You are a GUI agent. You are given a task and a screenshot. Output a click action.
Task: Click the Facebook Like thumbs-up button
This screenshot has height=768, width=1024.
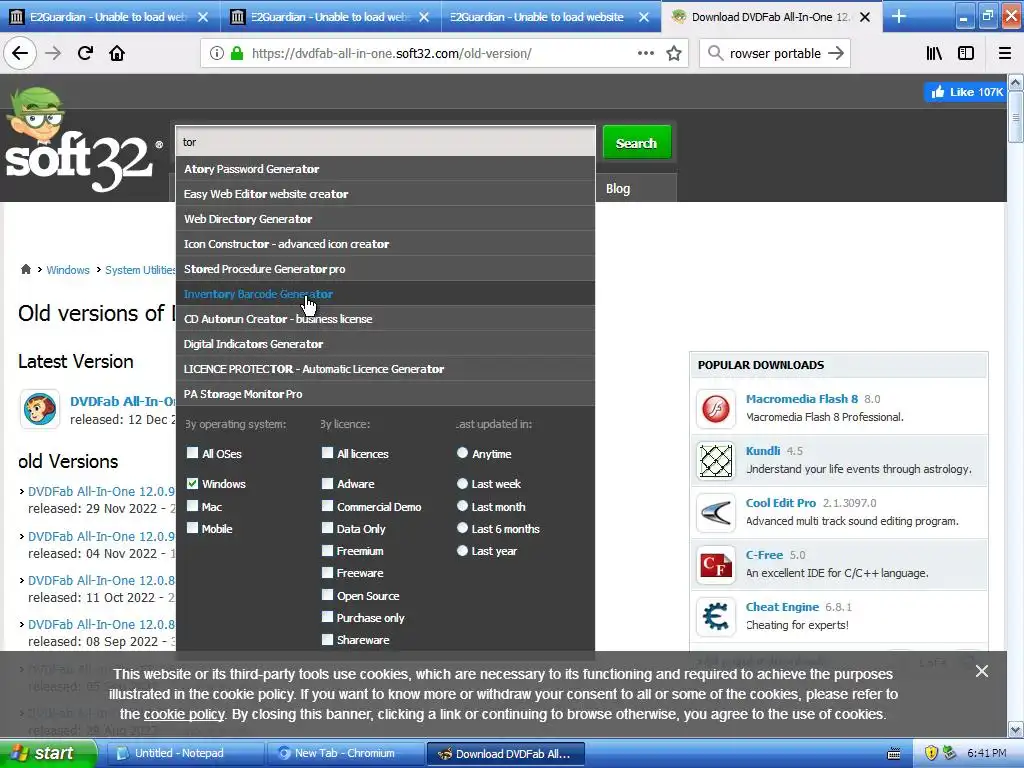tap(966, 92)
